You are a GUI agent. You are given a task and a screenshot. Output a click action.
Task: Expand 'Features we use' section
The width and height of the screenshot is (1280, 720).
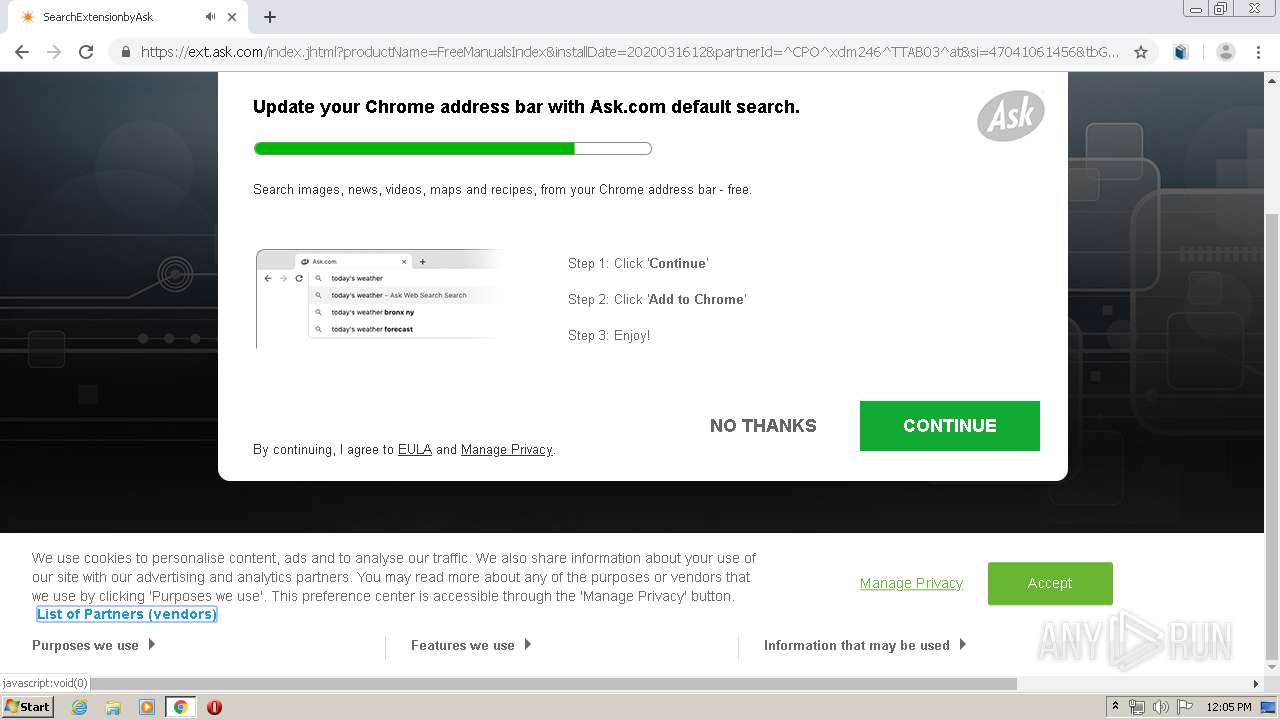(471, 645)
